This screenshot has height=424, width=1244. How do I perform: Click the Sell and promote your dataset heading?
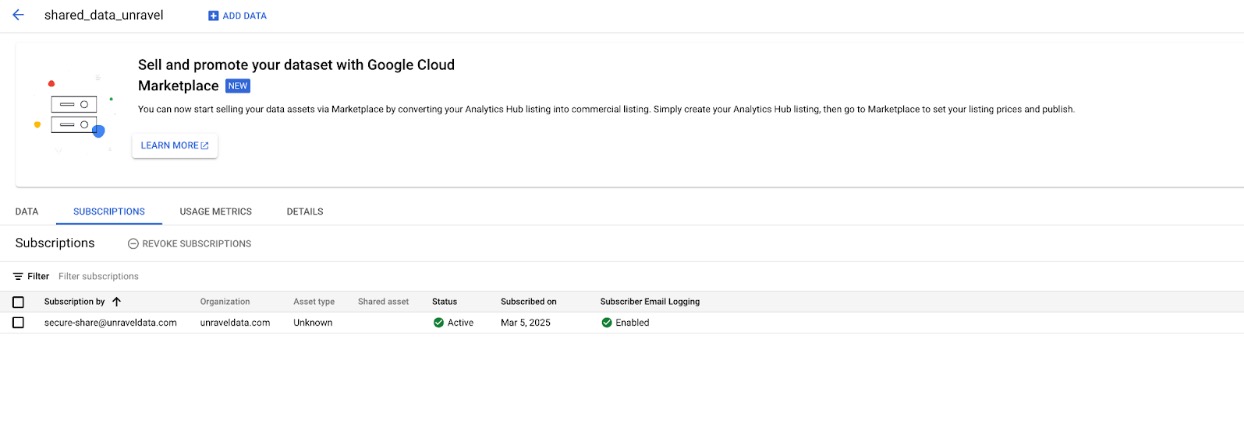(296, 75)
